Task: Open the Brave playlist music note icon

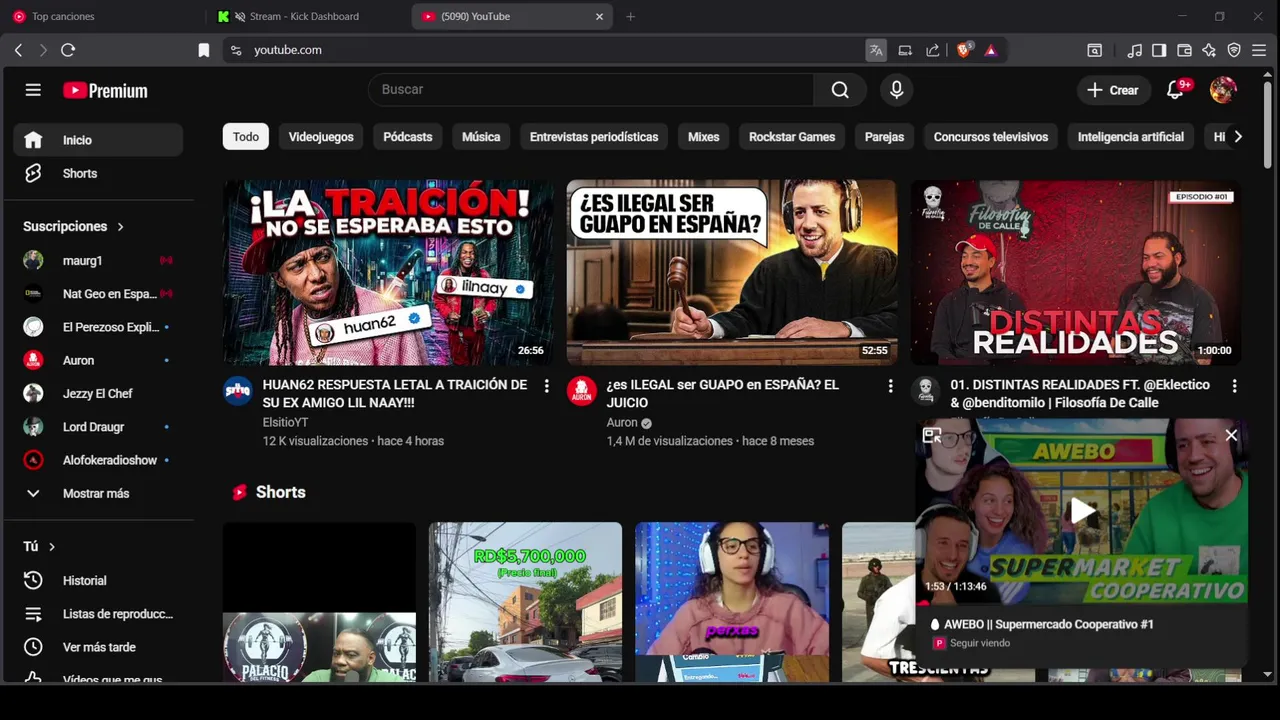Action: 1134,50
